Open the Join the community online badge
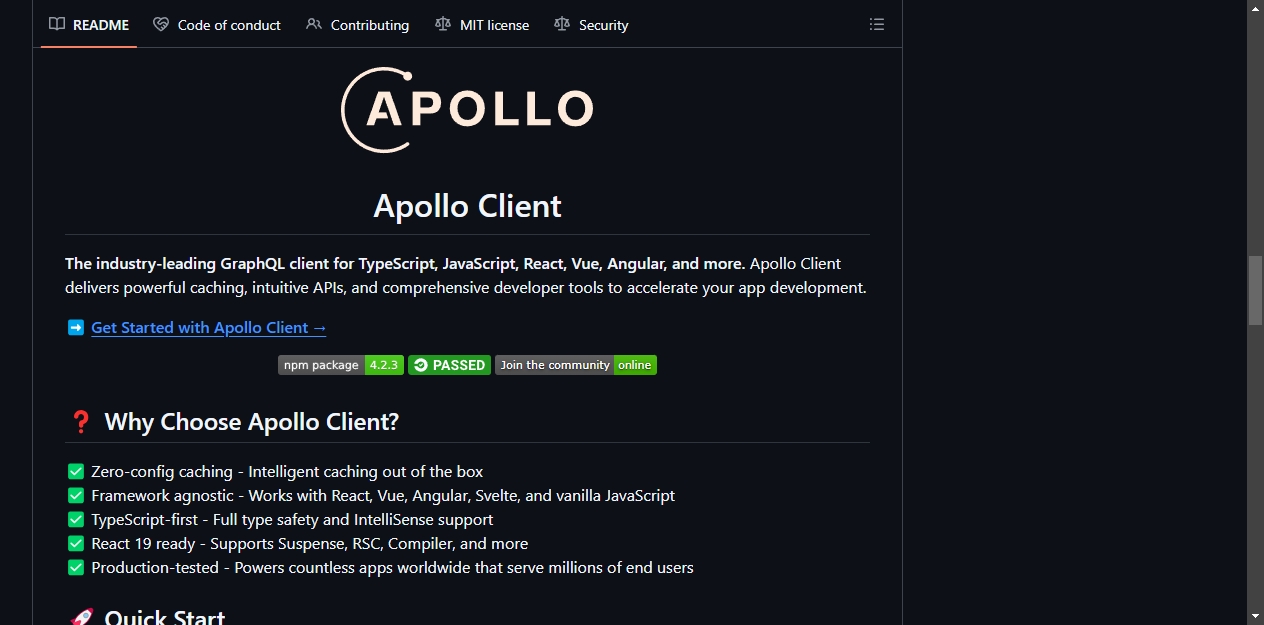 [x=576, y=365]
